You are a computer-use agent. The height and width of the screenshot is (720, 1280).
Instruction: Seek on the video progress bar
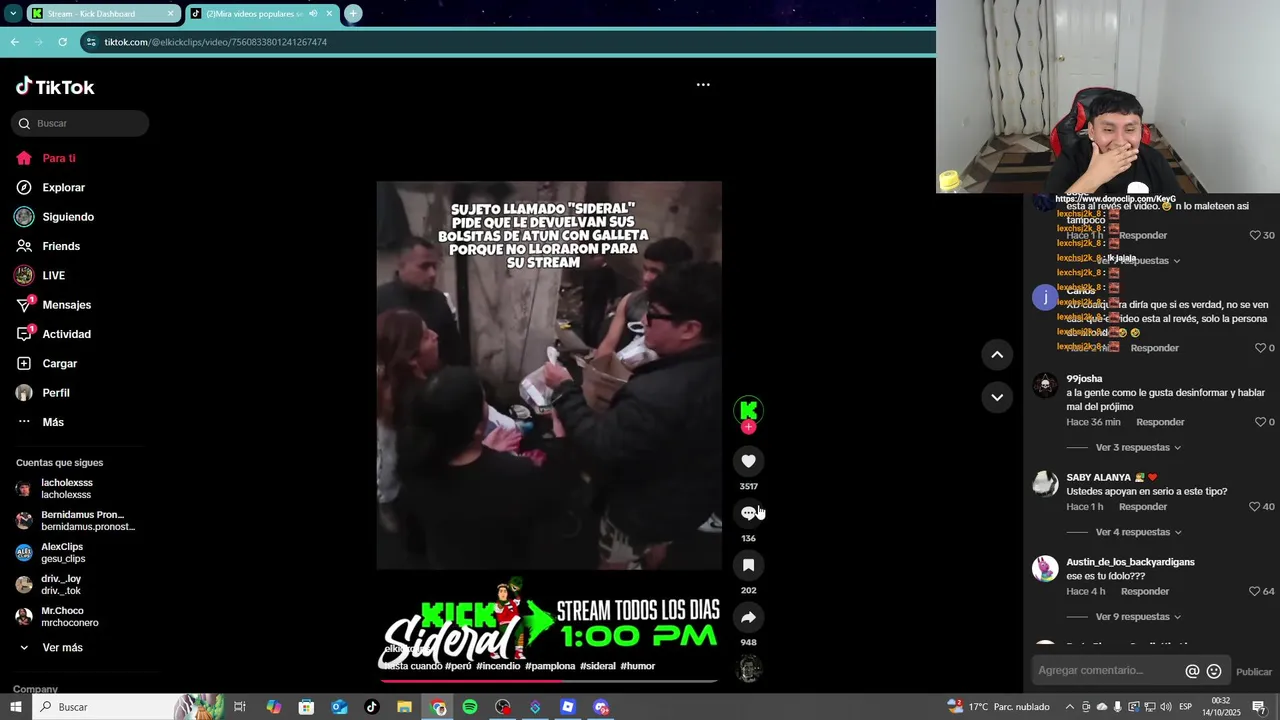[x=549, y=681]
